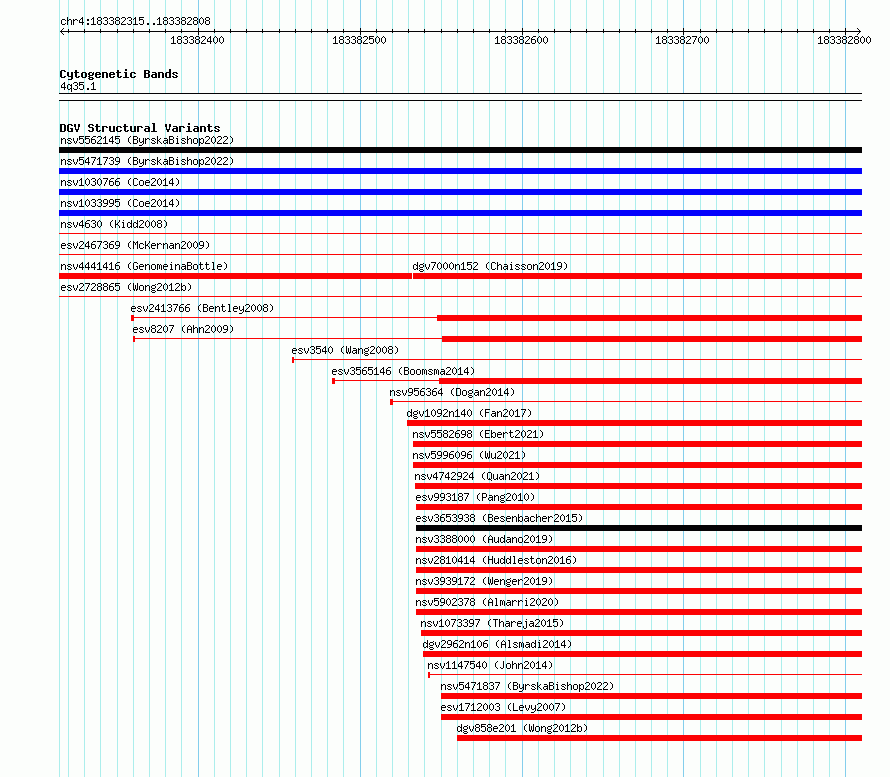This screenshot has height=777, width=890.
Task: Click the red dgv858e201 variant bar
Action: click(660, 738)
